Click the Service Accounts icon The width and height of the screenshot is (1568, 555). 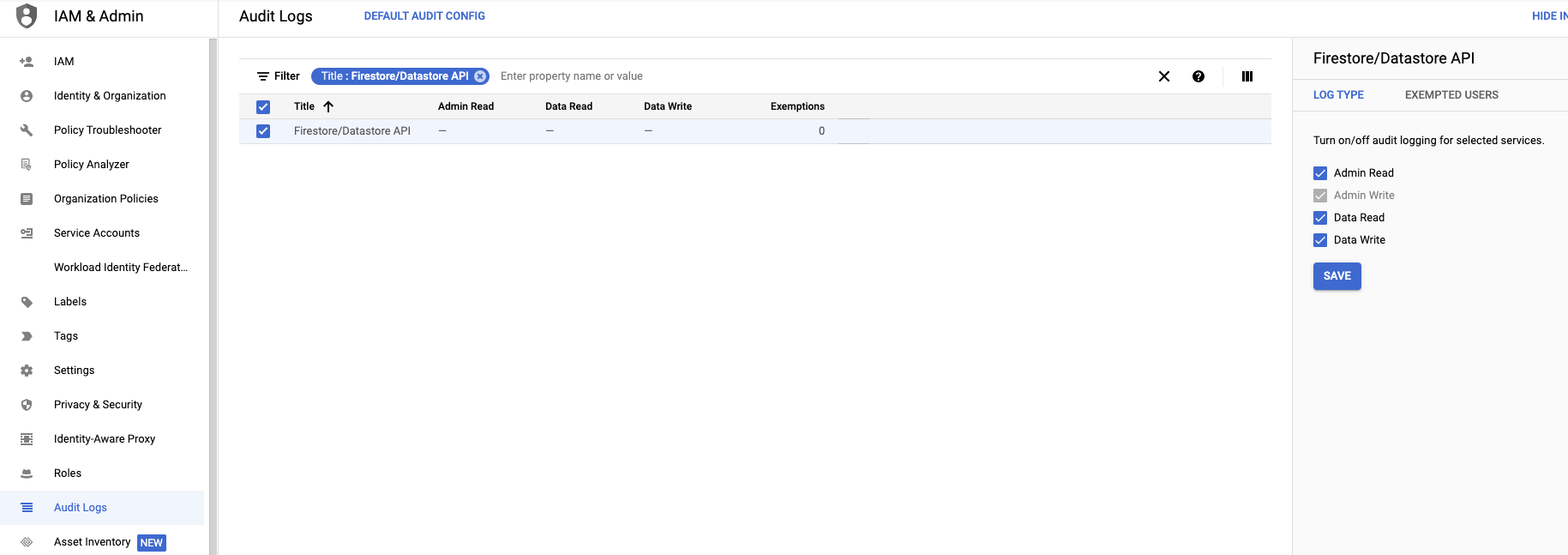pos(27,233)
